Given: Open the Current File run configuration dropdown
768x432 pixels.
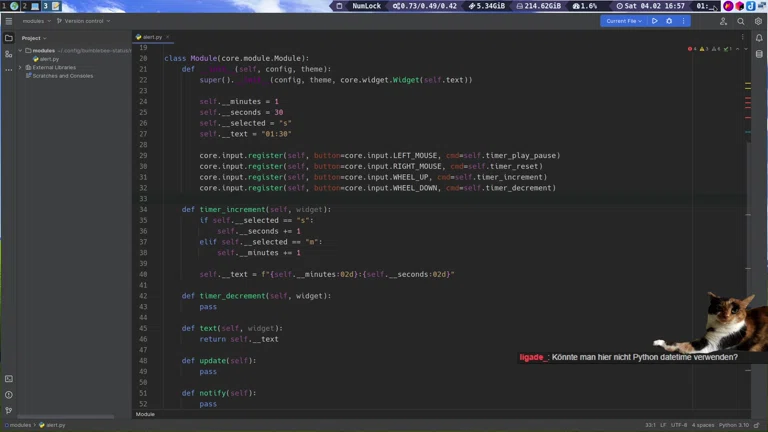Looking at the screenshot, I should [624, 21].
